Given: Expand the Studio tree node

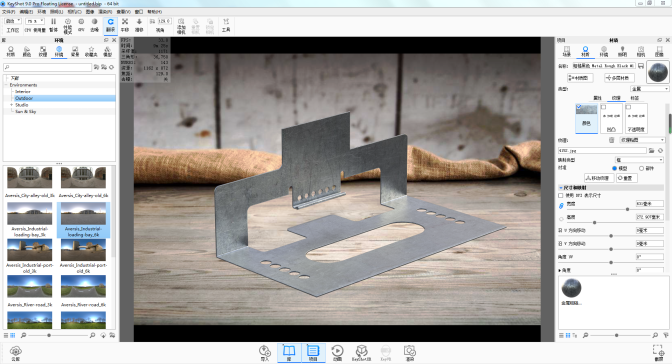Looking at the screenshot, I should click(x=12, y=105).
